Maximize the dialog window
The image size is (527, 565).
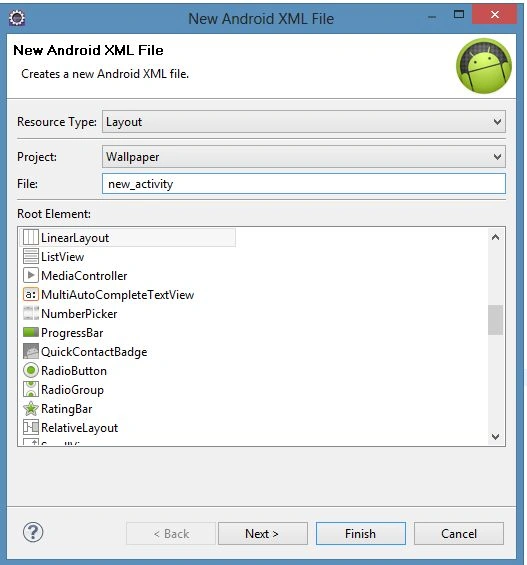click(x=459, y=14)
